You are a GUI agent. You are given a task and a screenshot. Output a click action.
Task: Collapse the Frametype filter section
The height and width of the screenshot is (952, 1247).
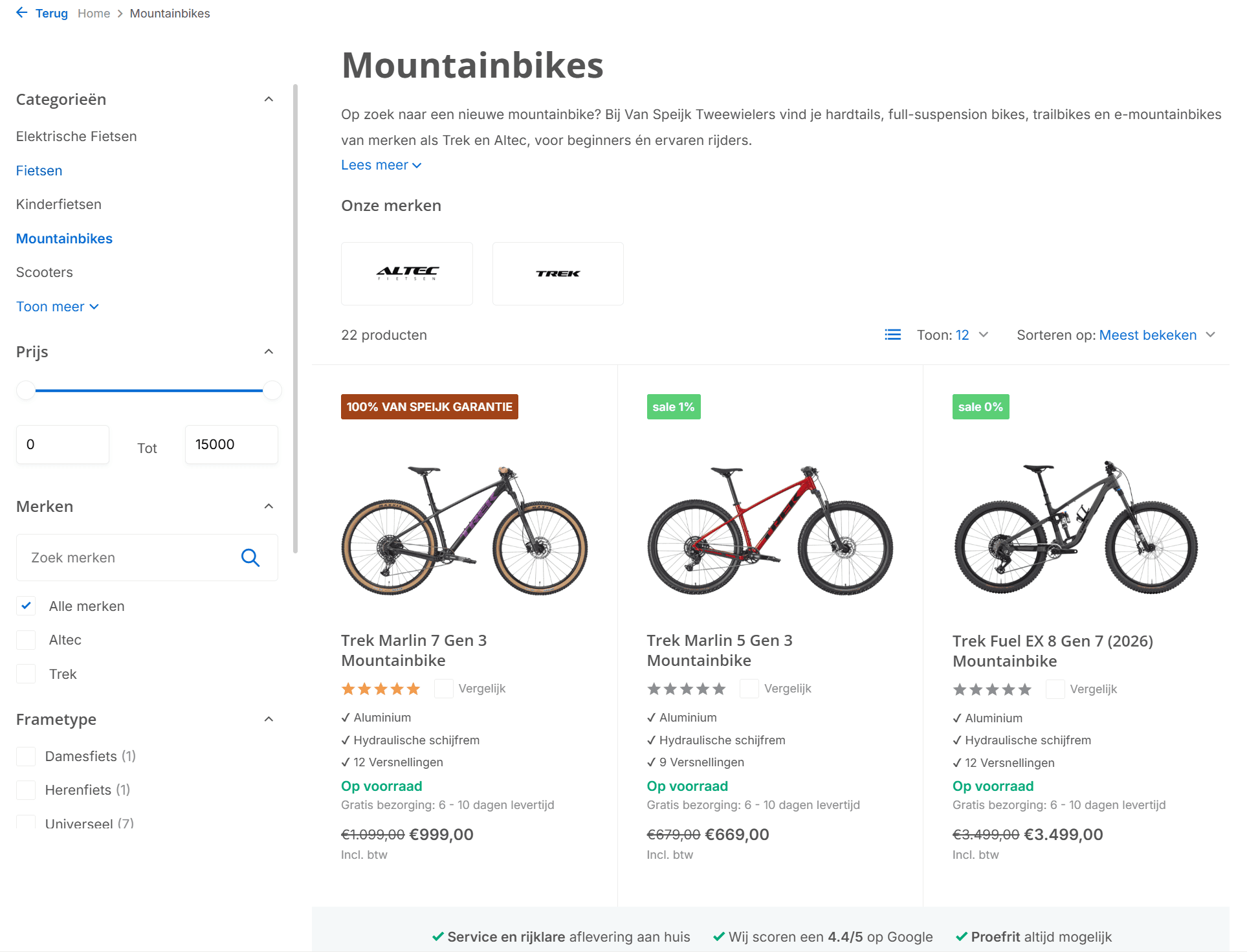[x=269, y=720]
